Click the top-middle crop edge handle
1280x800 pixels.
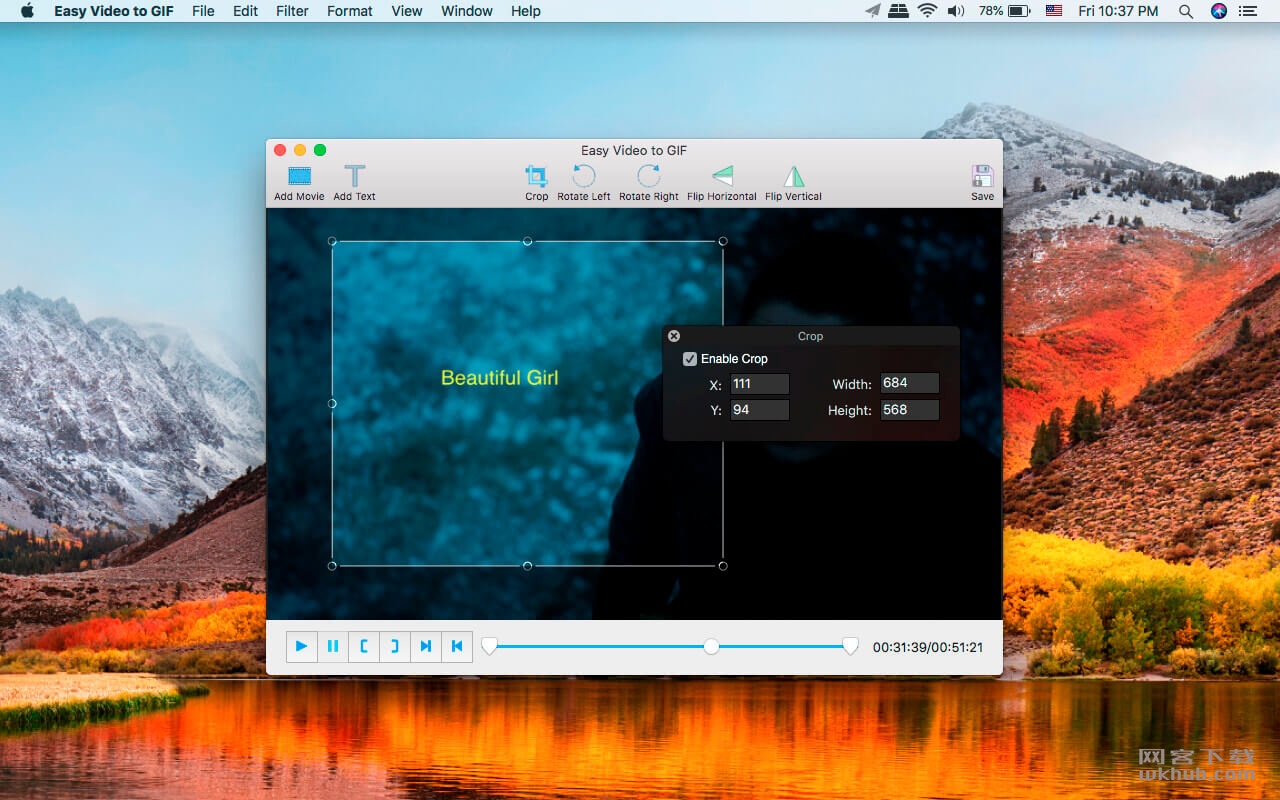[x=528, y=241]
